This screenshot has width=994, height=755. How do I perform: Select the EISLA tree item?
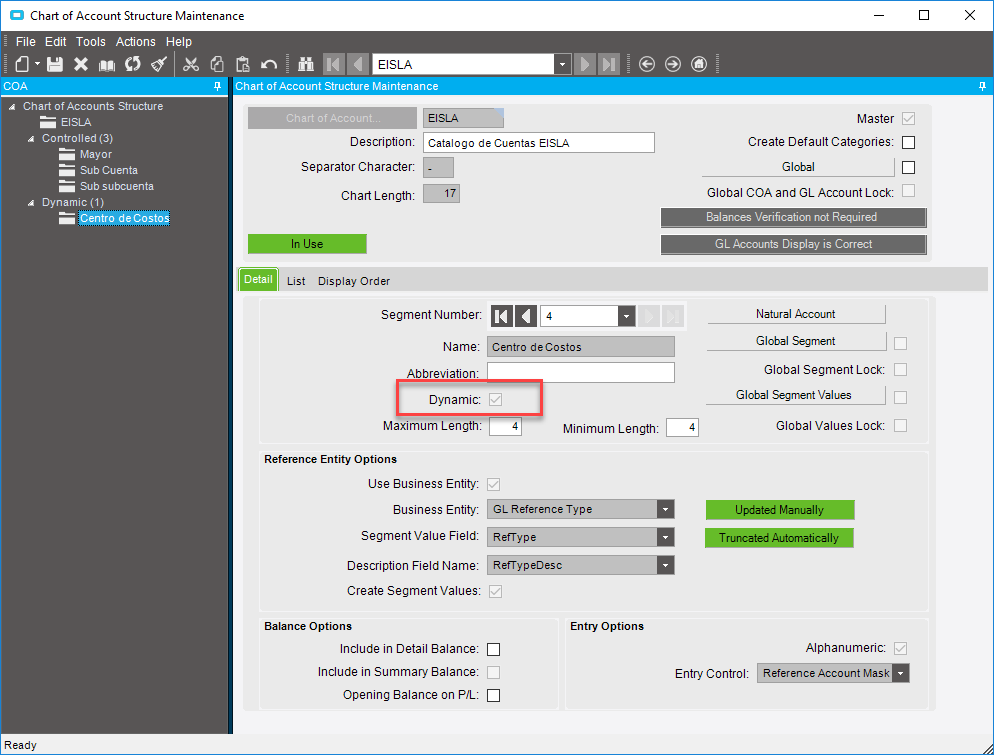click(75, 122)
